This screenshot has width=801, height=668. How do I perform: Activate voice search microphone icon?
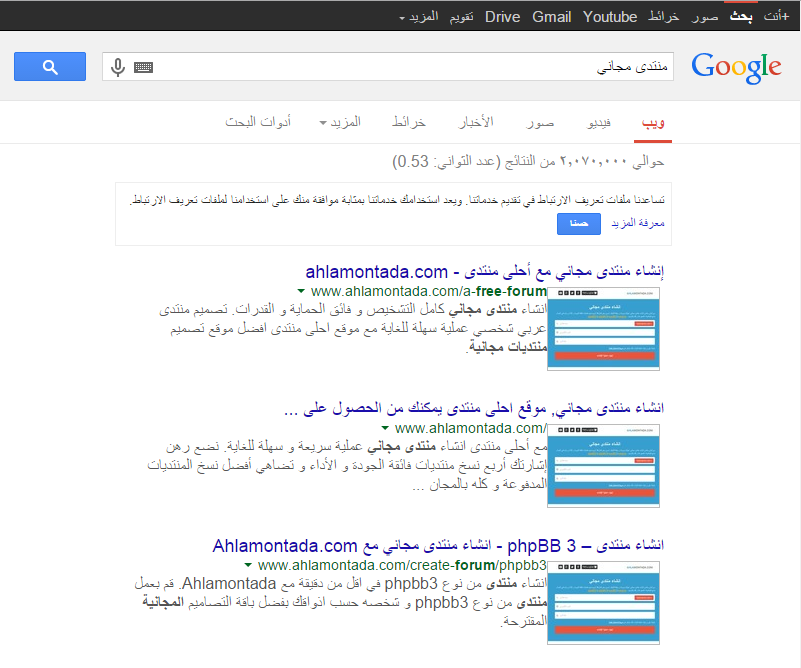point(118,67)
